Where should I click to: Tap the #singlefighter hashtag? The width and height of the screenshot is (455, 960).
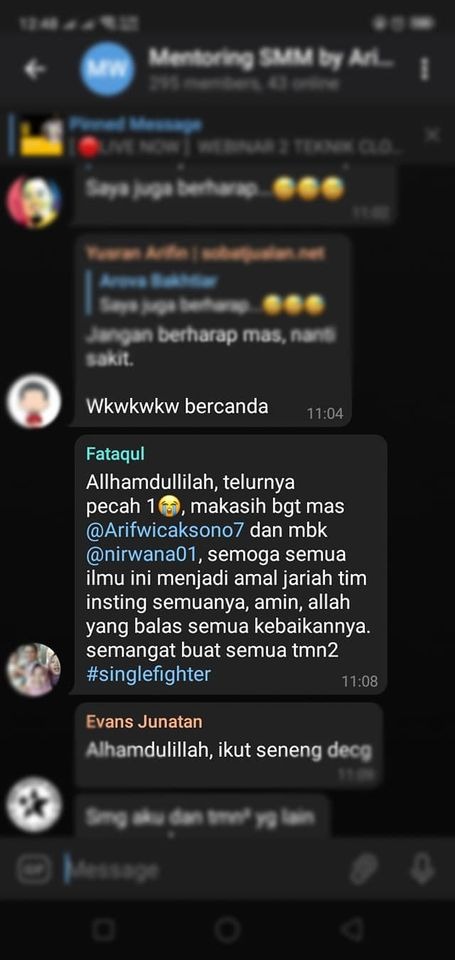[x=148, y=674]
